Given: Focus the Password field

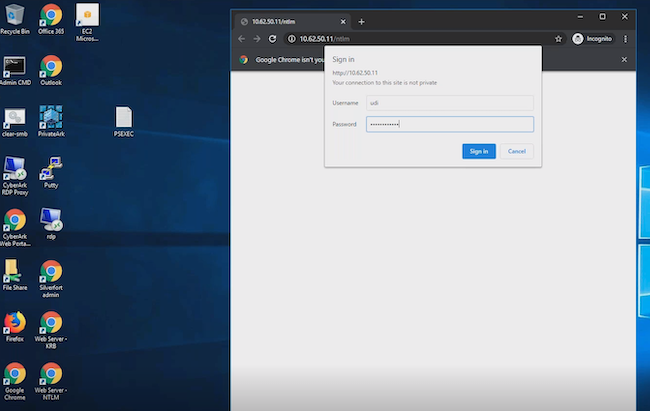Looking at the screenshot, I should coord(449,124).
